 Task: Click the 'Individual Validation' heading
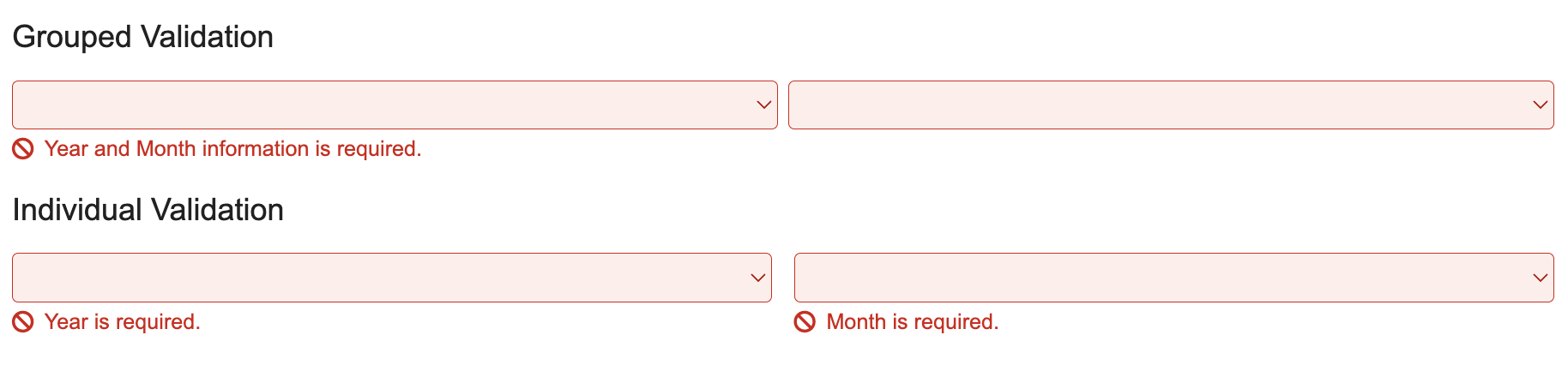[x=148, y=210]
